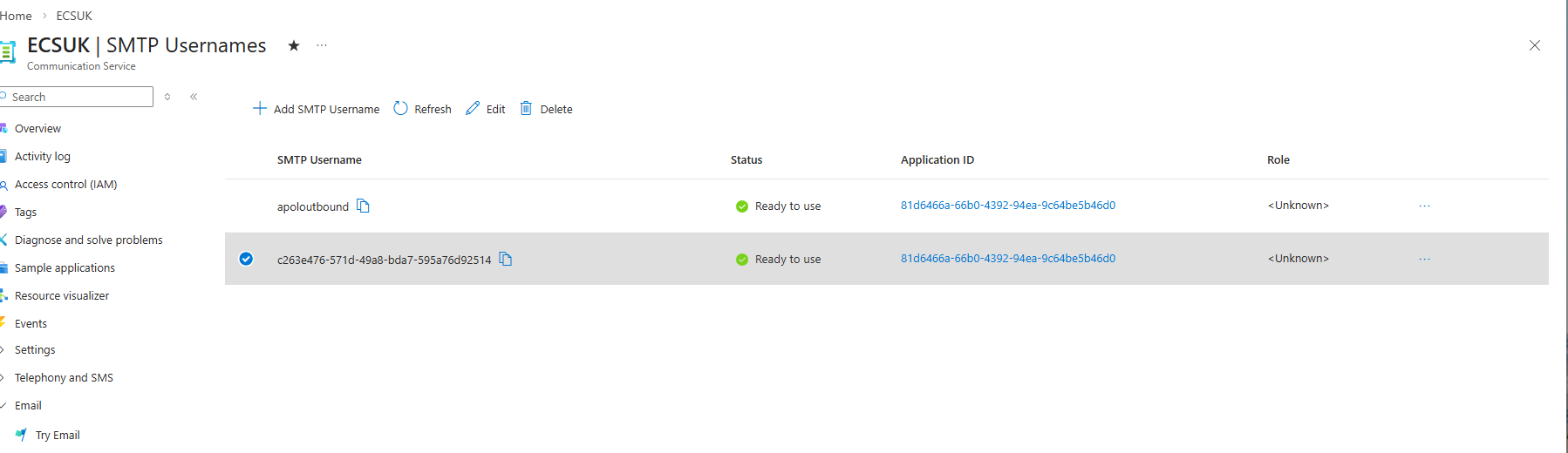Click the Role column header

(x=1278, y=159)
